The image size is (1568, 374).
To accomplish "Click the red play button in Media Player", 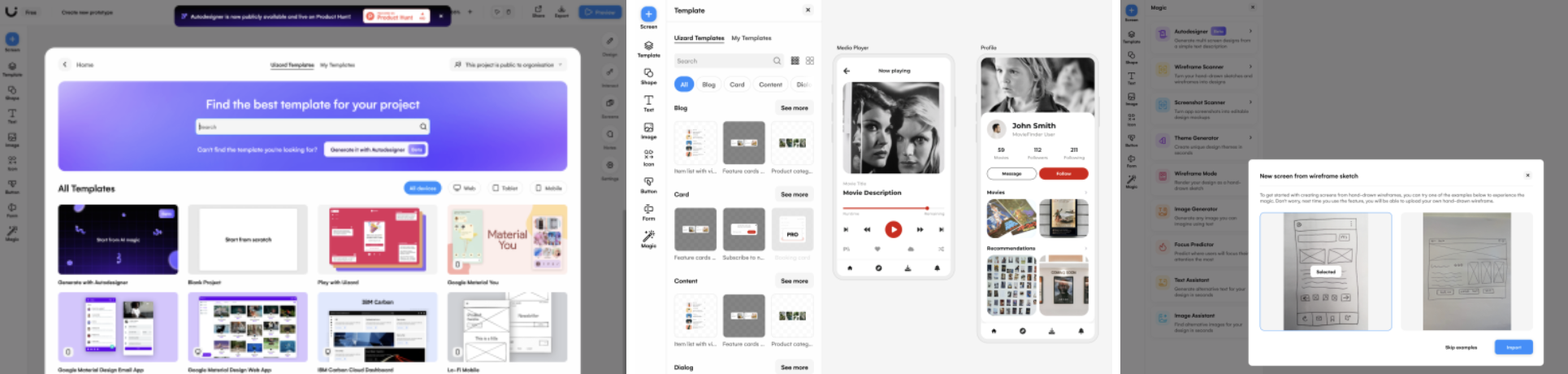I will point(893,229).
